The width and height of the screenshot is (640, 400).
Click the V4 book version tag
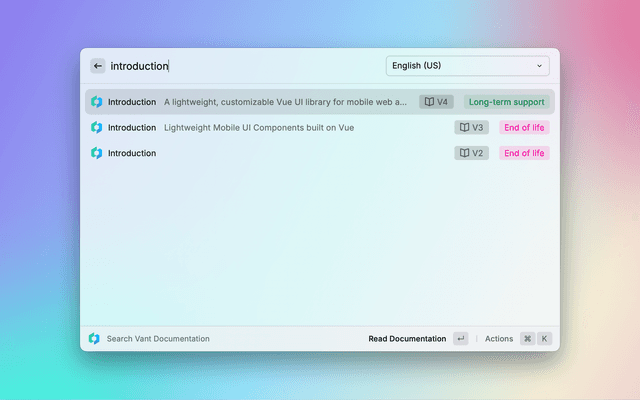436,102
